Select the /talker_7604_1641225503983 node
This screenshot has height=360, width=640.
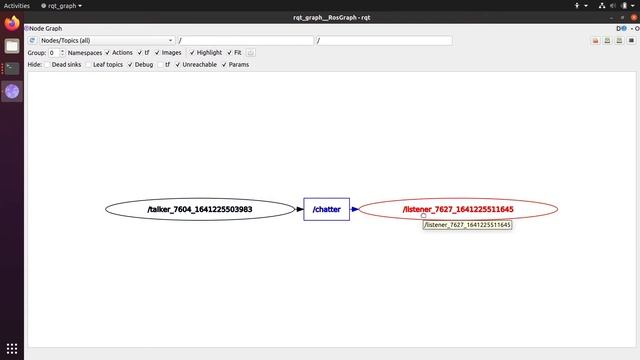(x=200, y=209)
